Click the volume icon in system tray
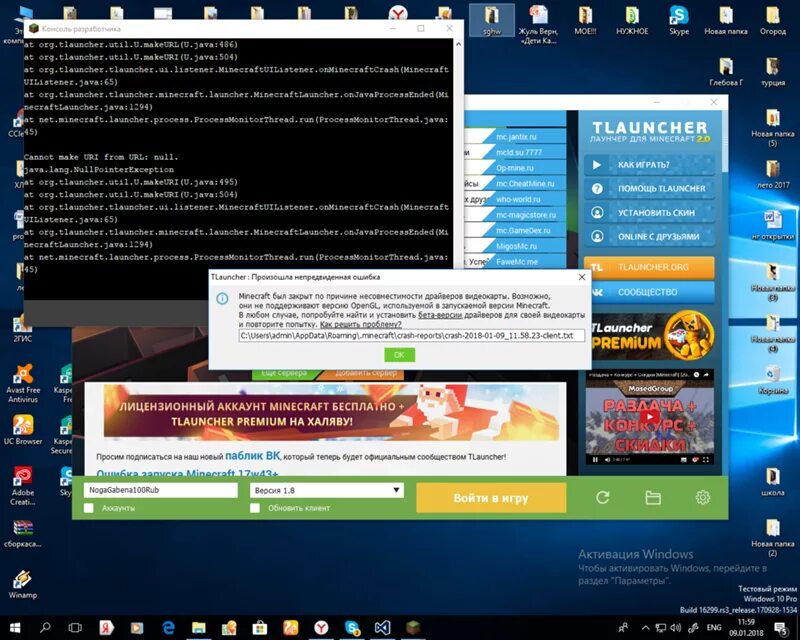800x640 pixels. pos(676,628)
